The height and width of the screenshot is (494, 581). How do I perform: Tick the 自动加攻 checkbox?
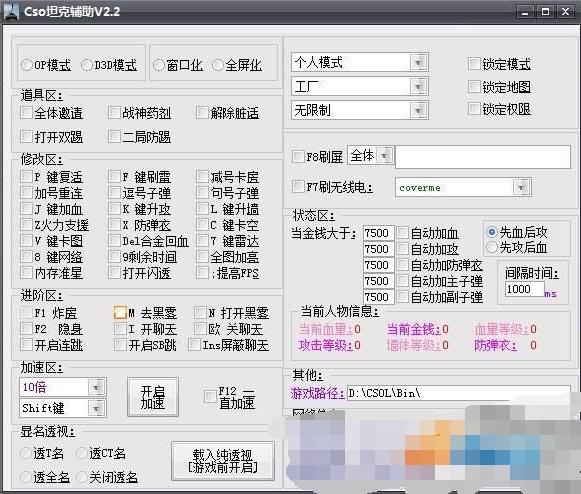coord(402,249)
